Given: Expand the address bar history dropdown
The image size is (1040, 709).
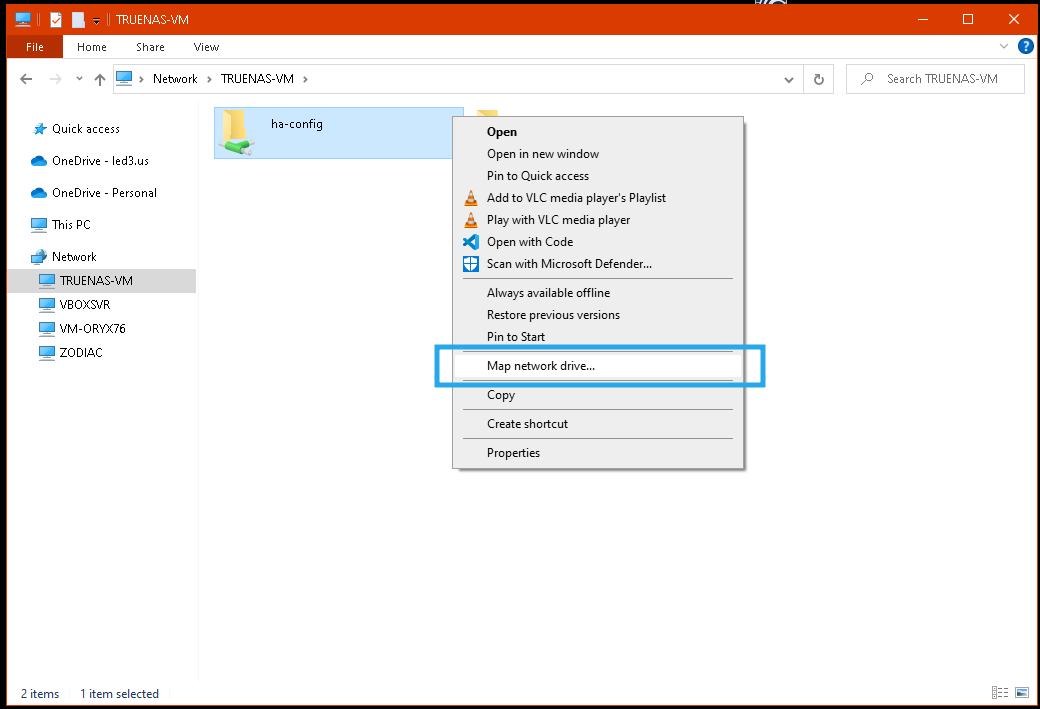Looking at the screenshot, I should [789, 79].
